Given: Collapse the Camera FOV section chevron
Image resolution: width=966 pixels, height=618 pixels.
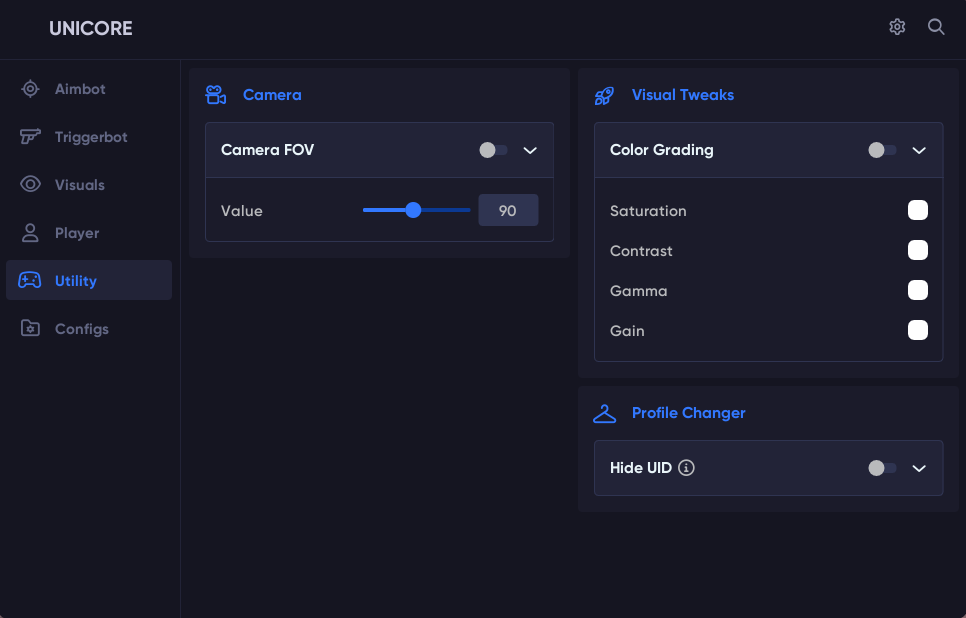Looking at the screenshot, I should point(531,150).
